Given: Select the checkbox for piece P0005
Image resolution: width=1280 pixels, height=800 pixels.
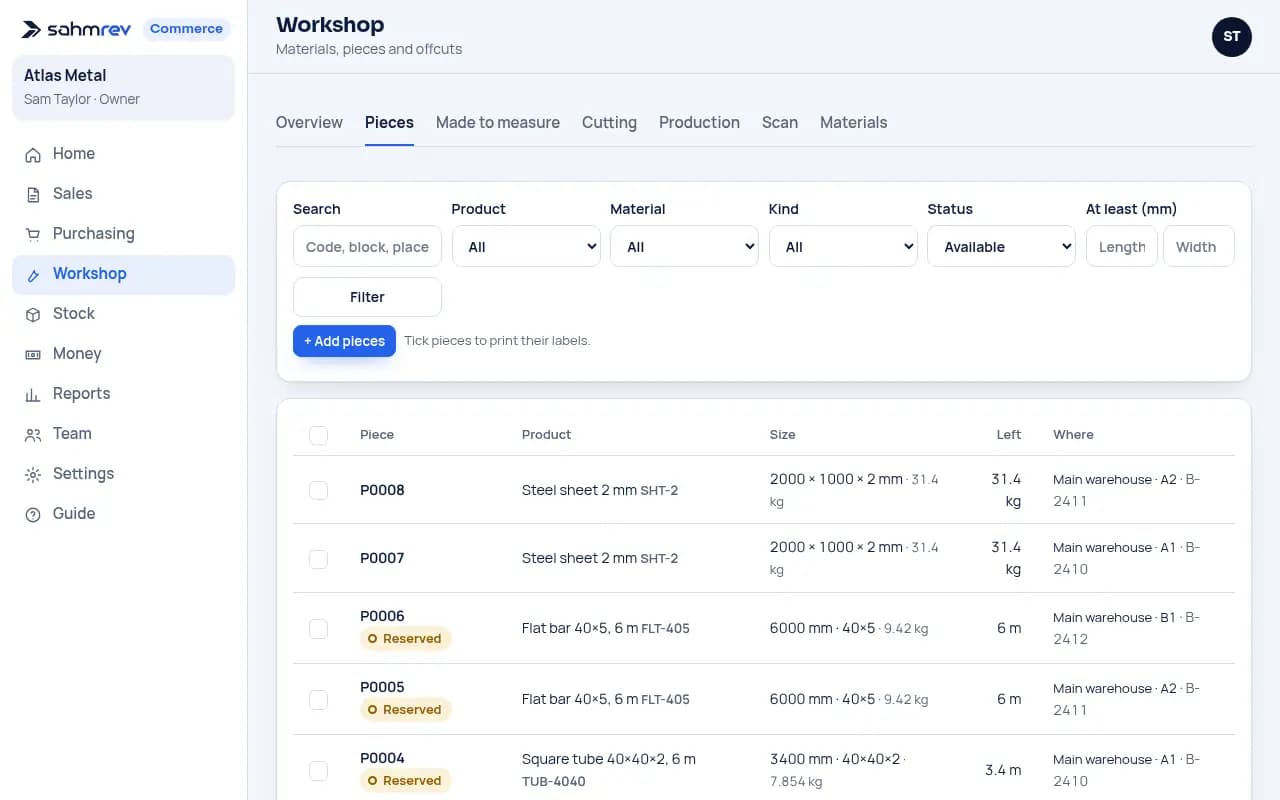Looking at the screenshot, I should coord(318,699).
